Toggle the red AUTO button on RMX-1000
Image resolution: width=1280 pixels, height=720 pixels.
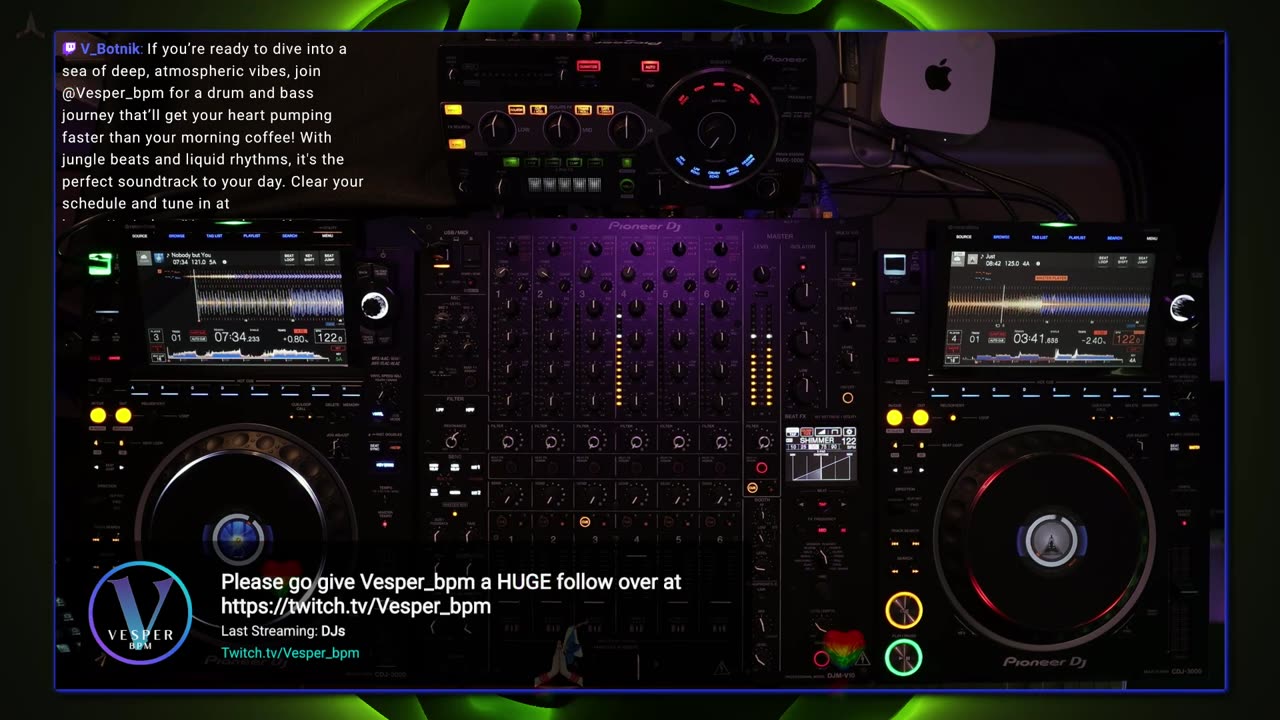[650, 67]
